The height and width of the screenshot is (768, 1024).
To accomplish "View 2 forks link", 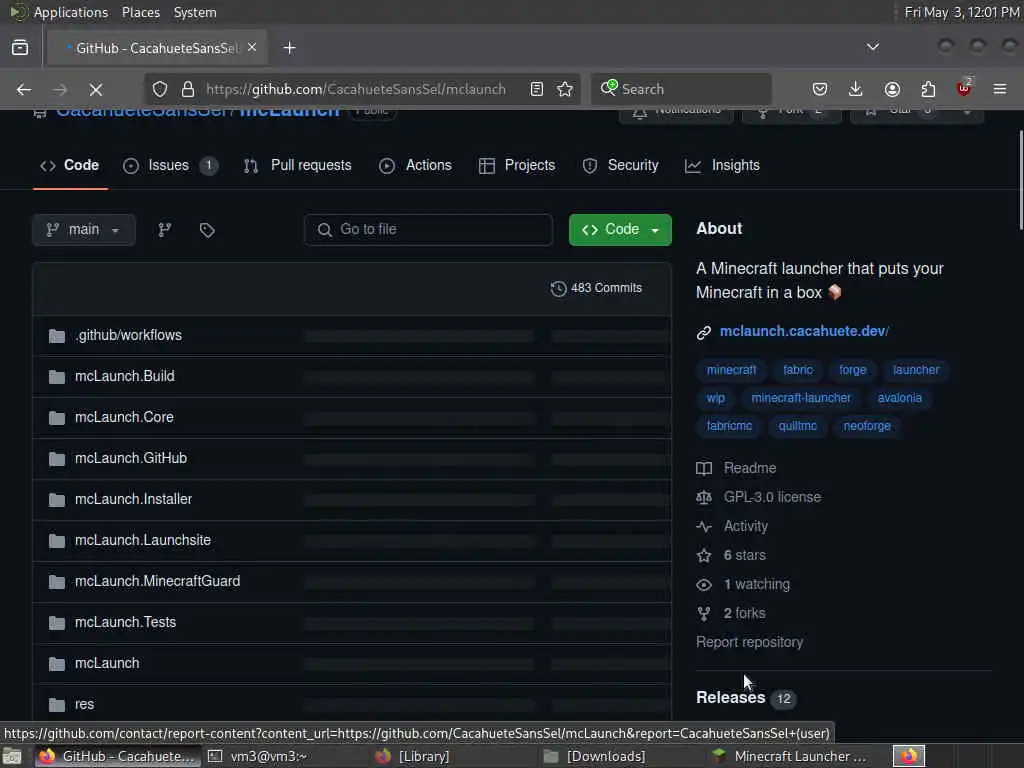I will pos(731,613).
